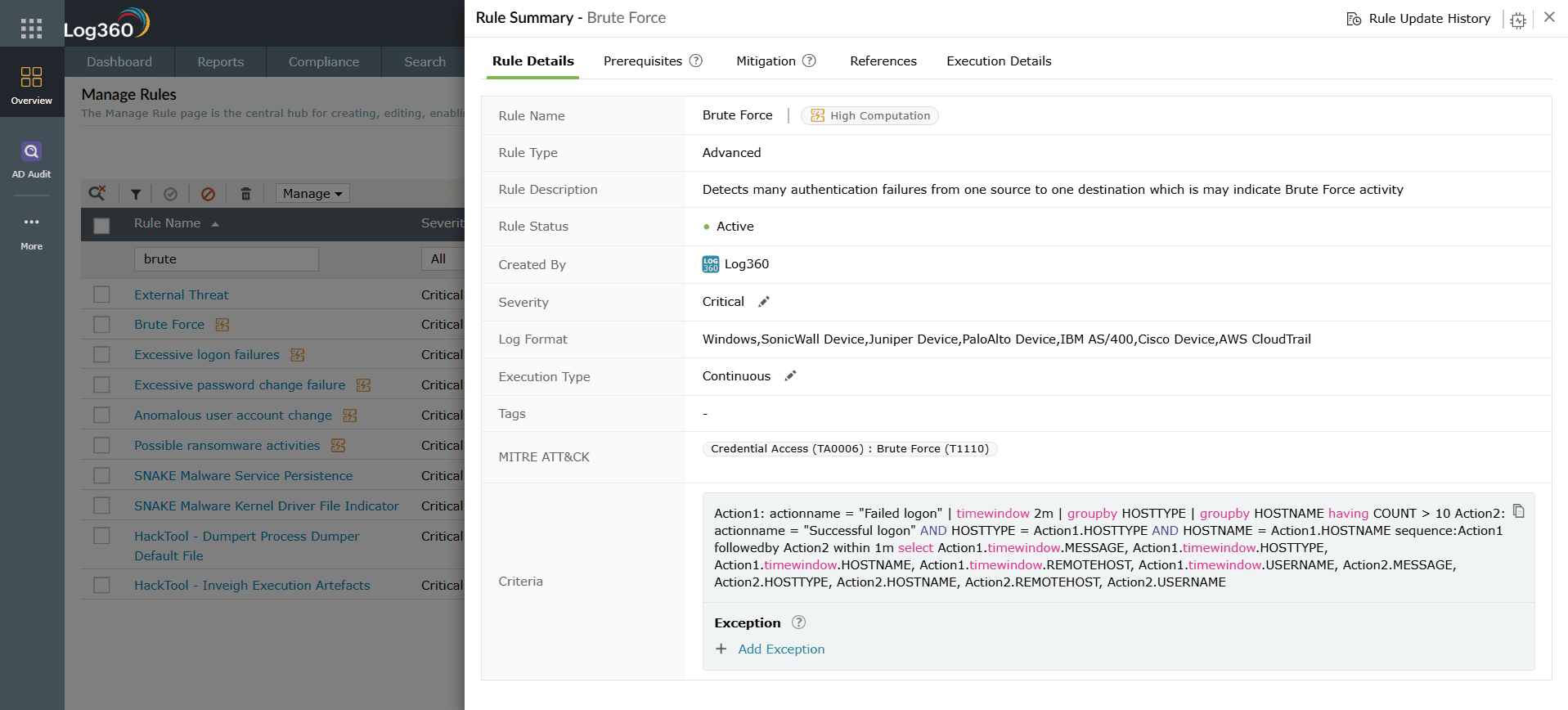Open the Reports tab
Screen dimensions: 1568x710
point(221,62)
